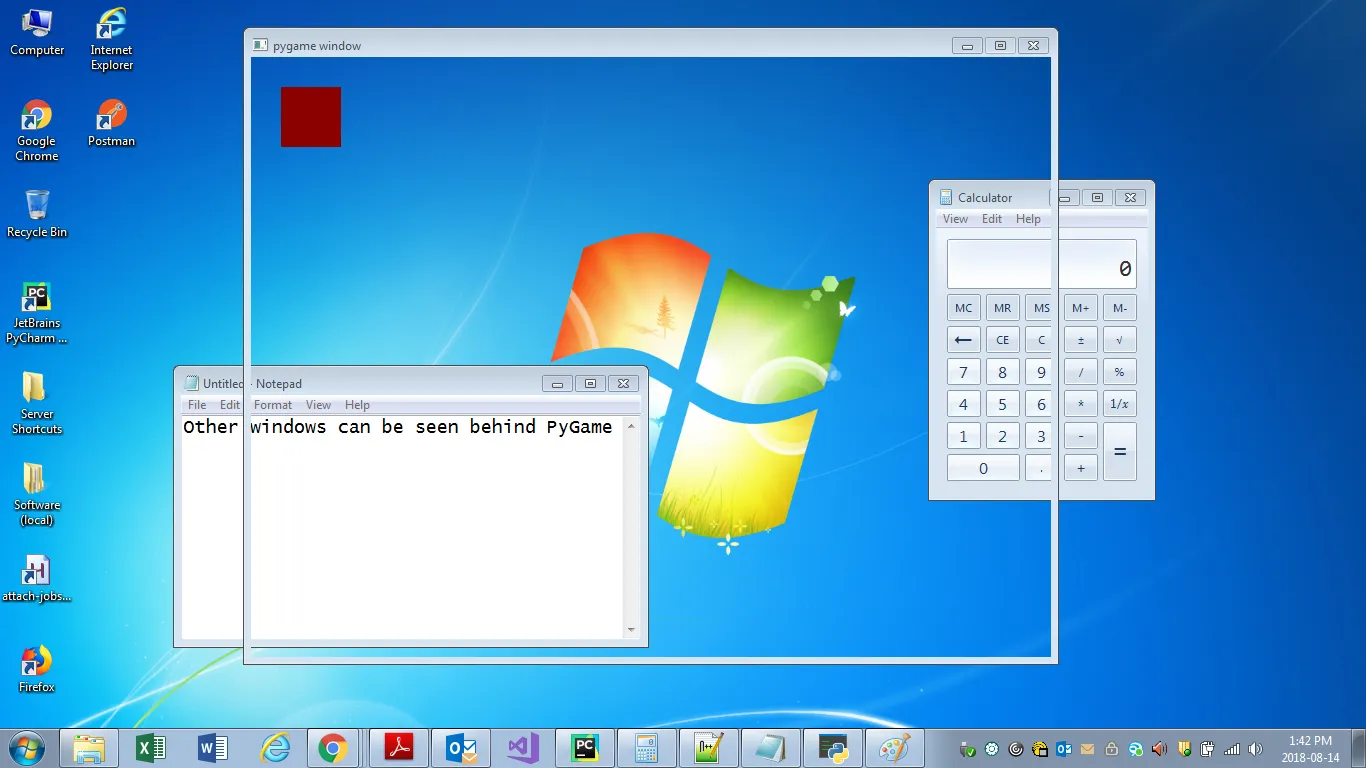
Task: Click the CE clear entry key
Action: tap(1003, 340)
